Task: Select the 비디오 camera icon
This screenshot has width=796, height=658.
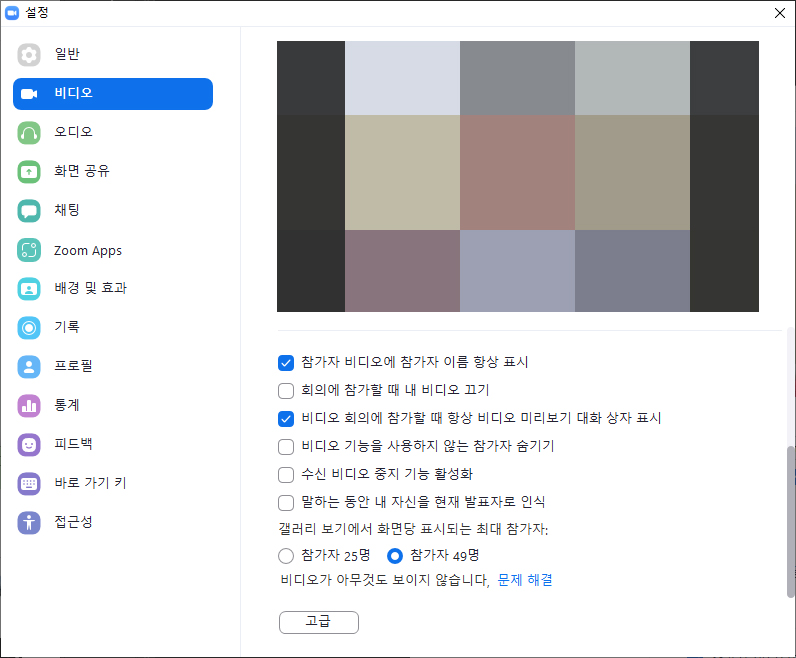Action: pos(29,94)
